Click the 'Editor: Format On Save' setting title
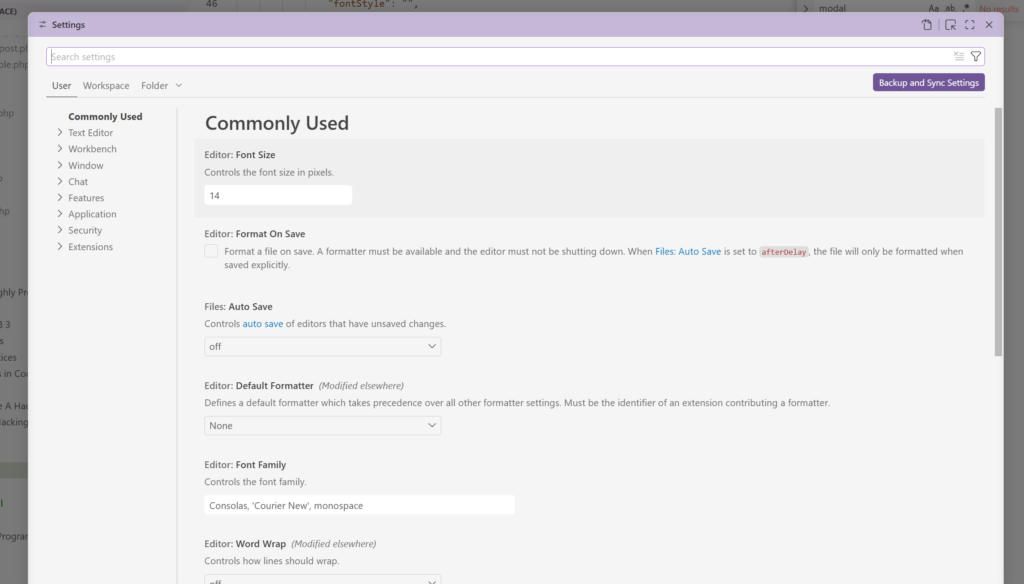This screenshot has width=1024, height=584. coord(255,234)
